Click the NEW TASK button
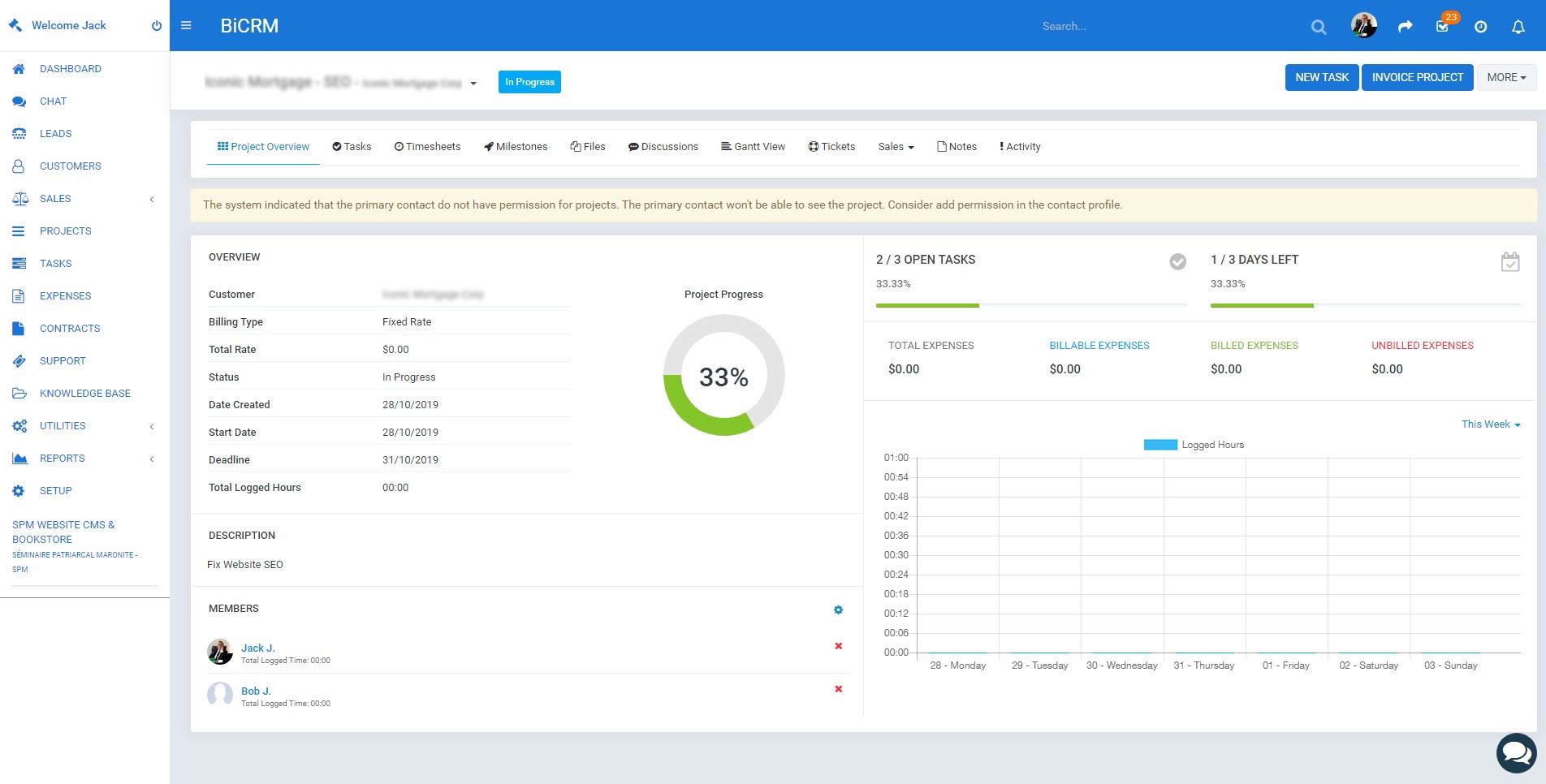 coord(1321,78)
